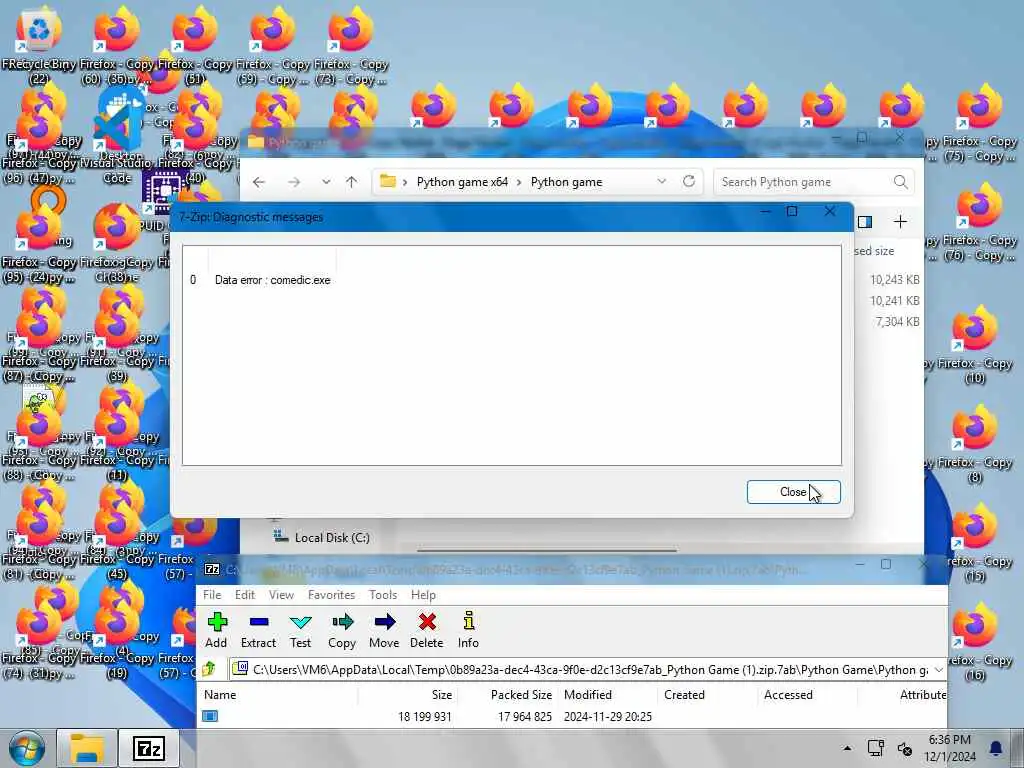Click the Extract toolbar icon in 7-Zip
The width and height of the screenshot is (1024, 768).
point(259,630)
